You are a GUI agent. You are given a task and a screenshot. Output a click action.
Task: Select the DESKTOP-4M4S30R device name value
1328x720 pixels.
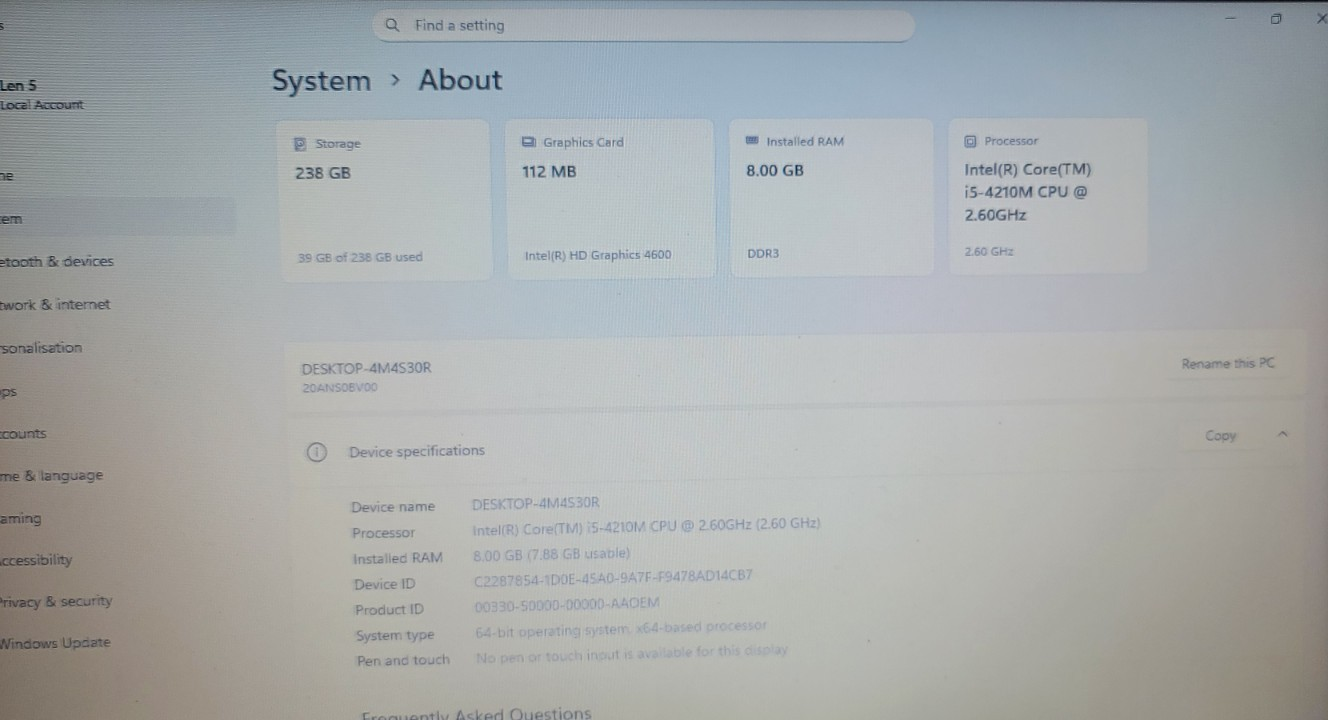[536, 503]
